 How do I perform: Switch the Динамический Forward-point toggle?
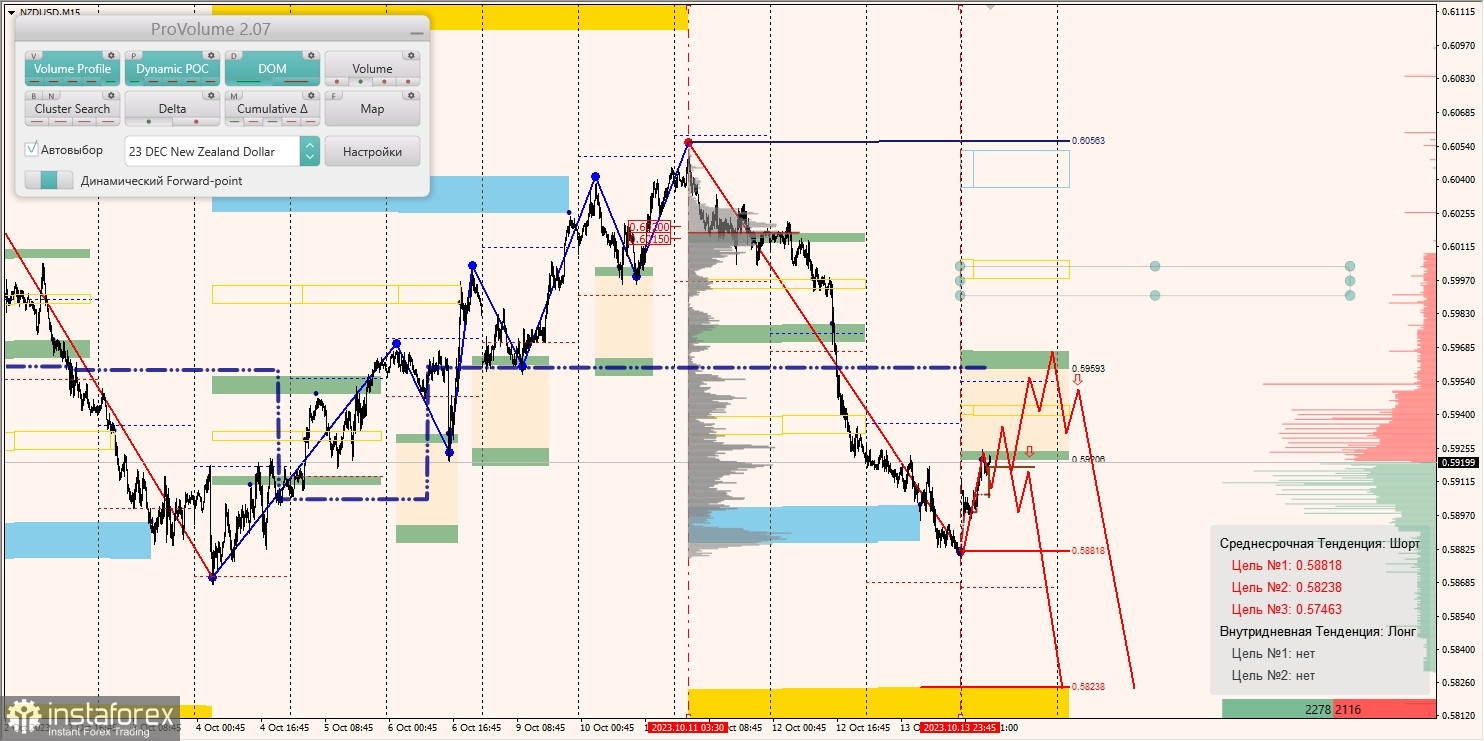pyautogui.click(x=49, y=180)
